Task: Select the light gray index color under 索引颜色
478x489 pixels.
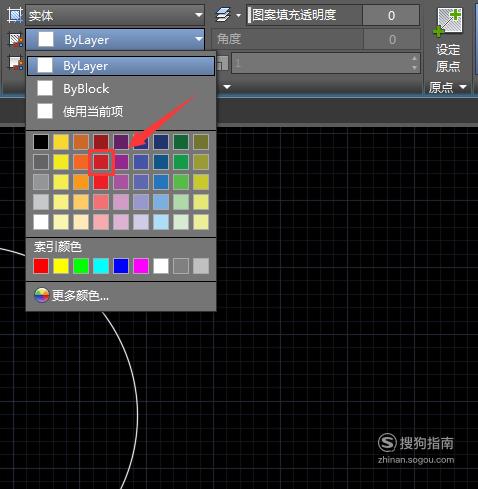Action: pyautogui.click(x=201, y=266)
